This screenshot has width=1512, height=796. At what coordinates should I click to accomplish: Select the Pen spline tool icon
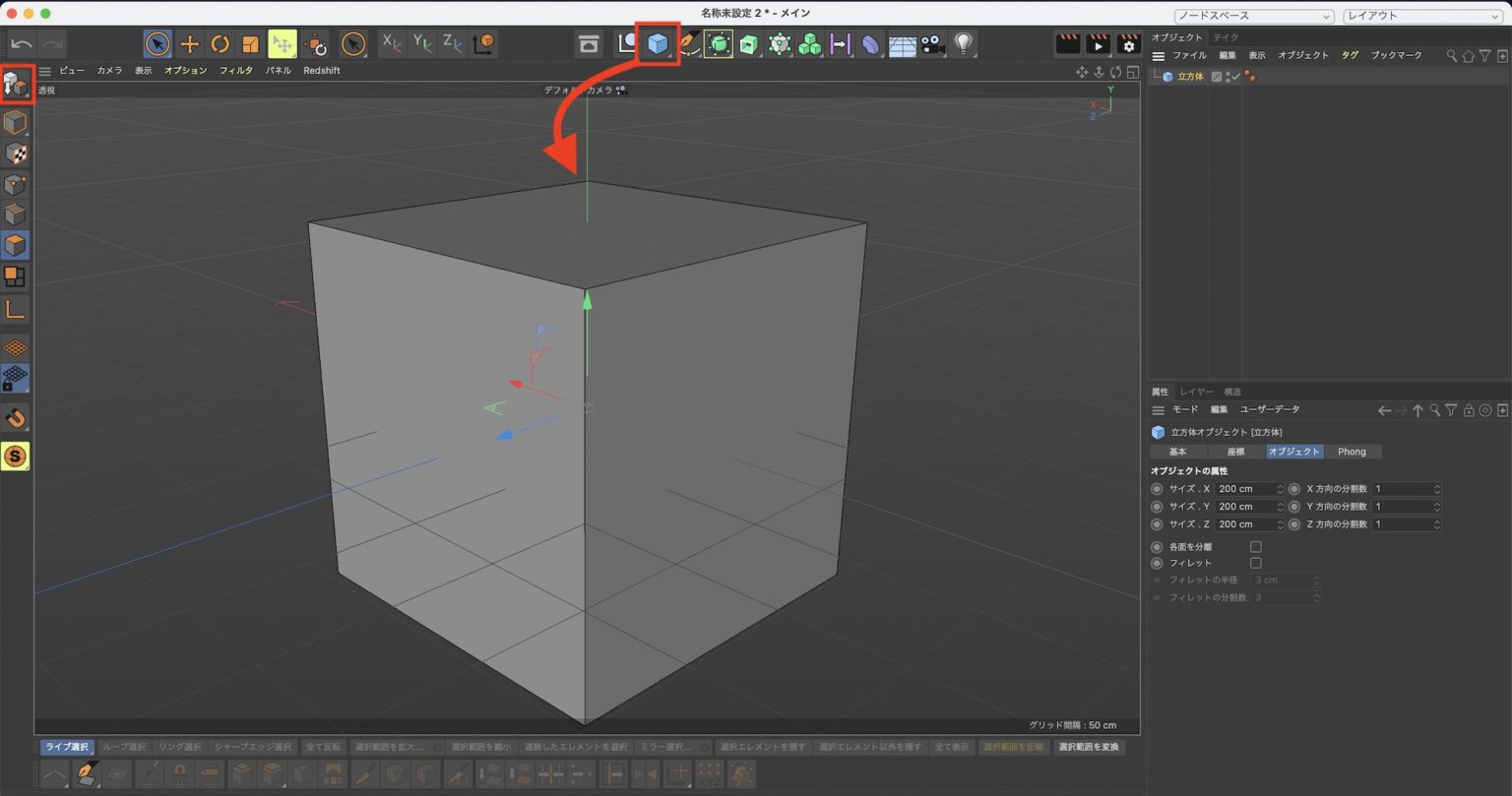[688, 43]
